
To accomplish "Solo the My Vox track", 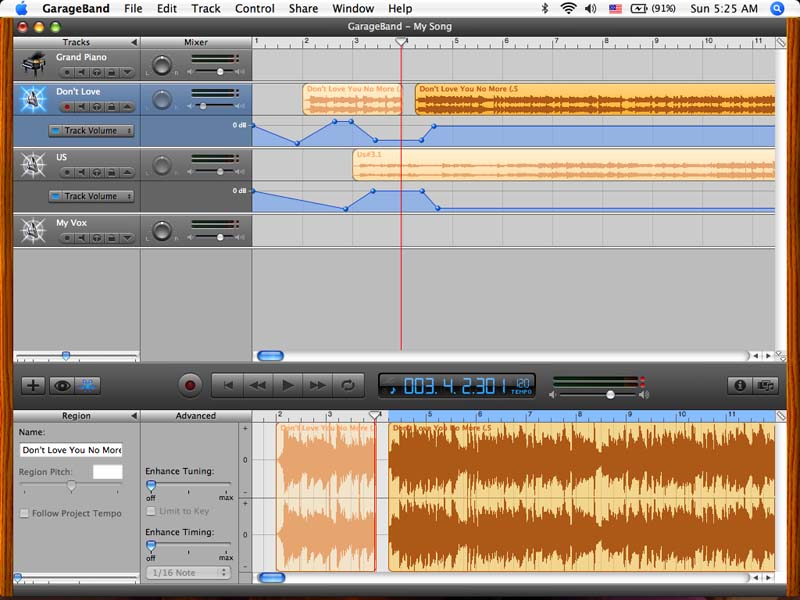I will tap(96, 238).
